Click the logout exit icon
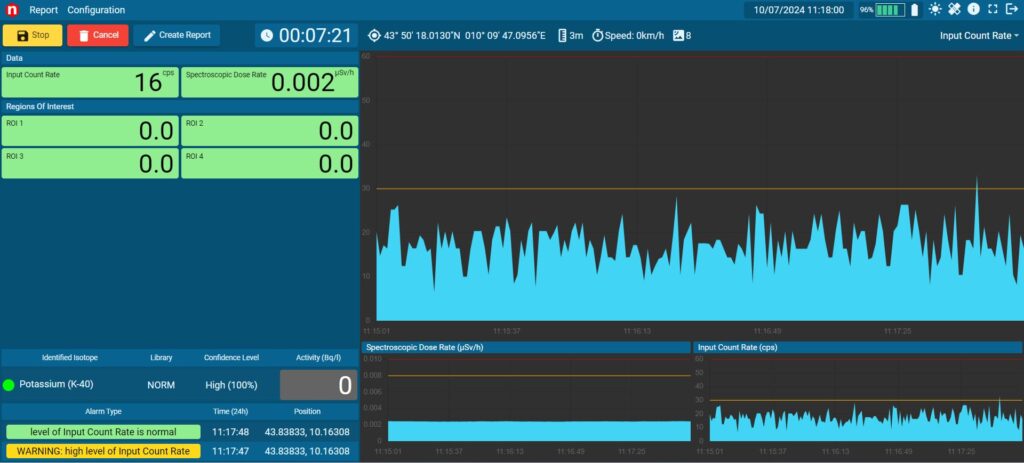1024x463 pixels. click(x=1012, y=10)
